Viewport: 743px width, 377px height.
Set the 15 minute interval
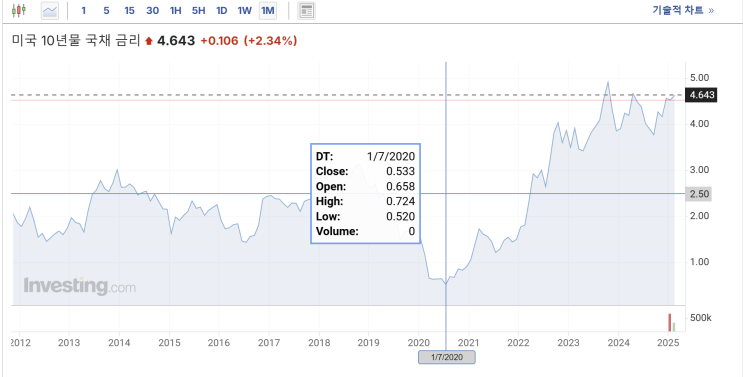[x=129, y=10]
